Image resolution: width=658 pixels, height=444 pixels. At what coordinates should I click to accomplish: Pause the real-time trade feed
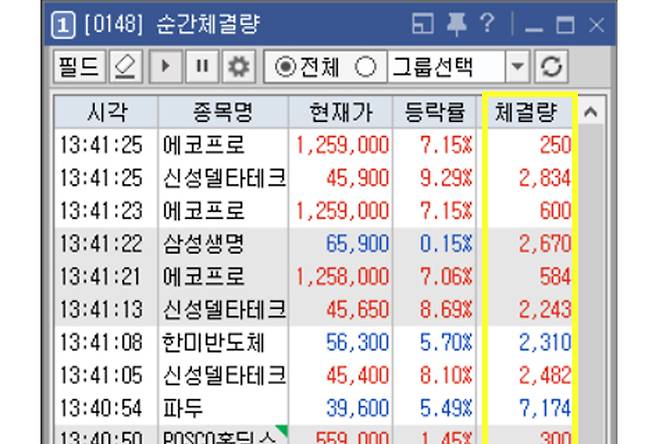point(203,67)
